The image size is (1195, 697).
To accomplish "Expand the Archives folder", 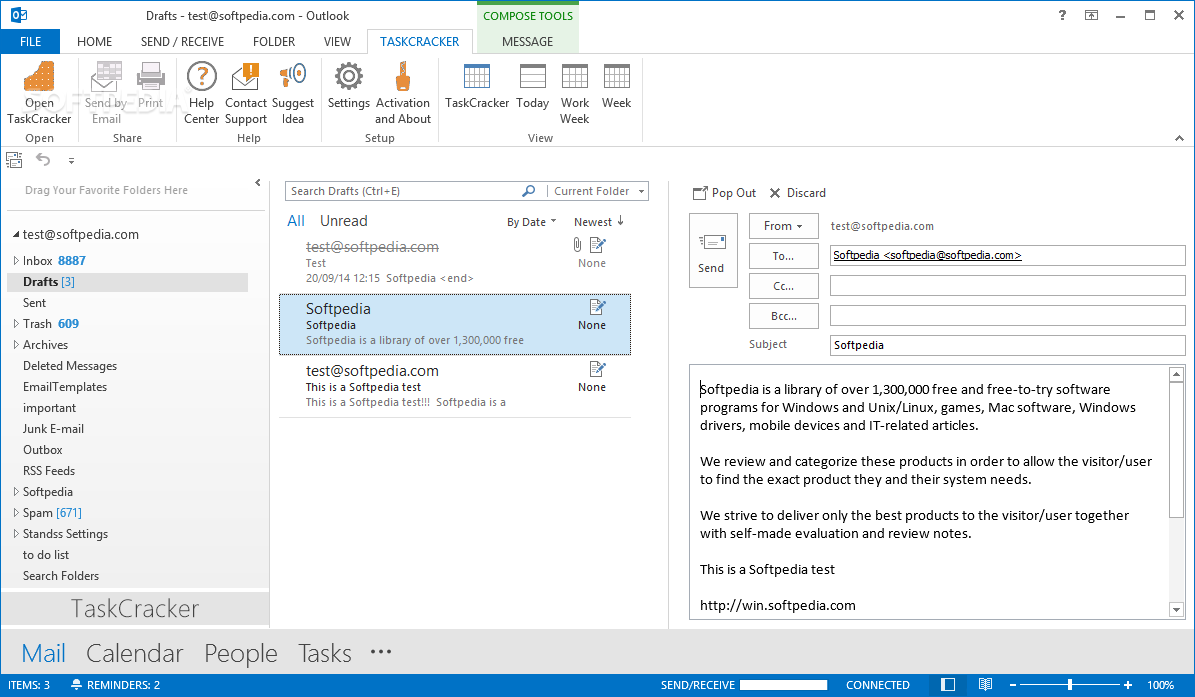I will click(16, 344).
